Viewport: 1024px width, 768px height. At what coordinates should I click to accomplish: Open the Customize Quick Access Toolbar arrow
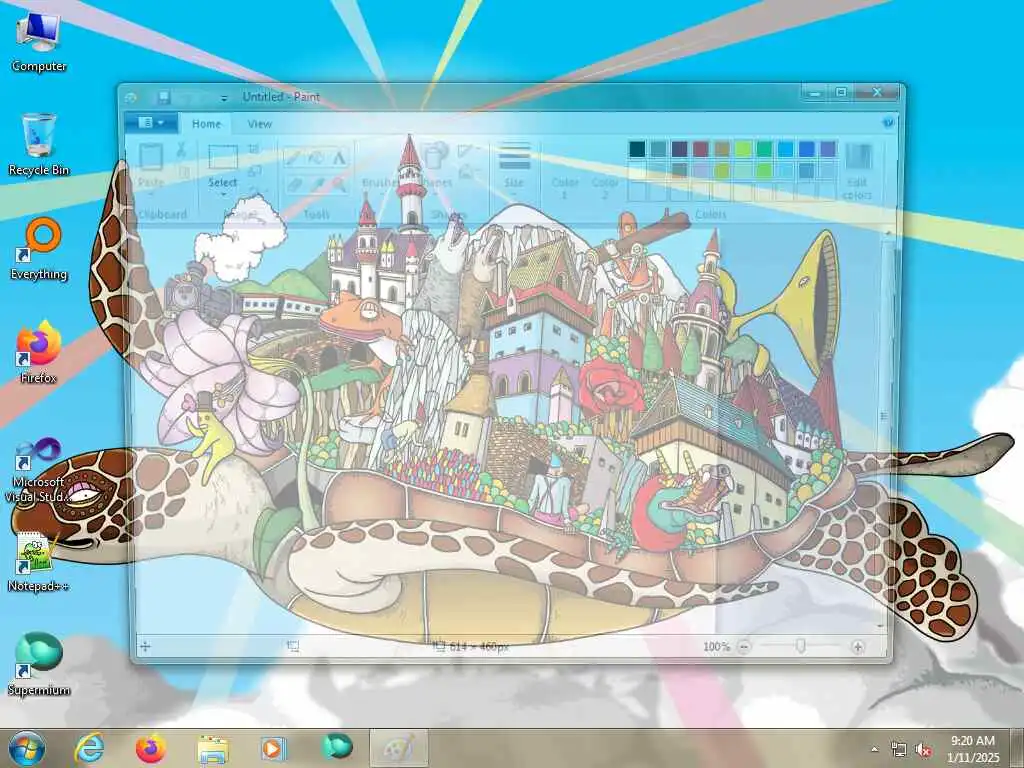coord(224,98)
